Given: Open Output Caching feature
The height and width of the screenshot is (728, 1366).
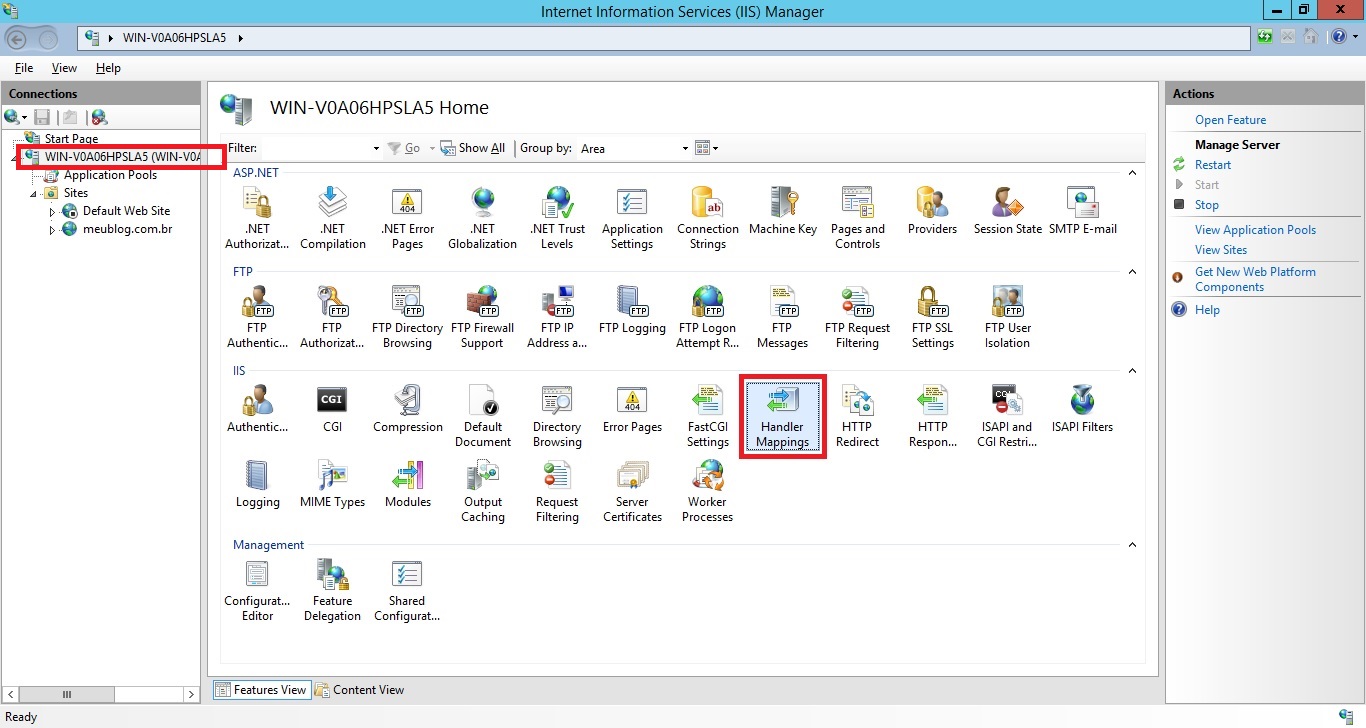Looking at the screenshot, I should point(482,491).
